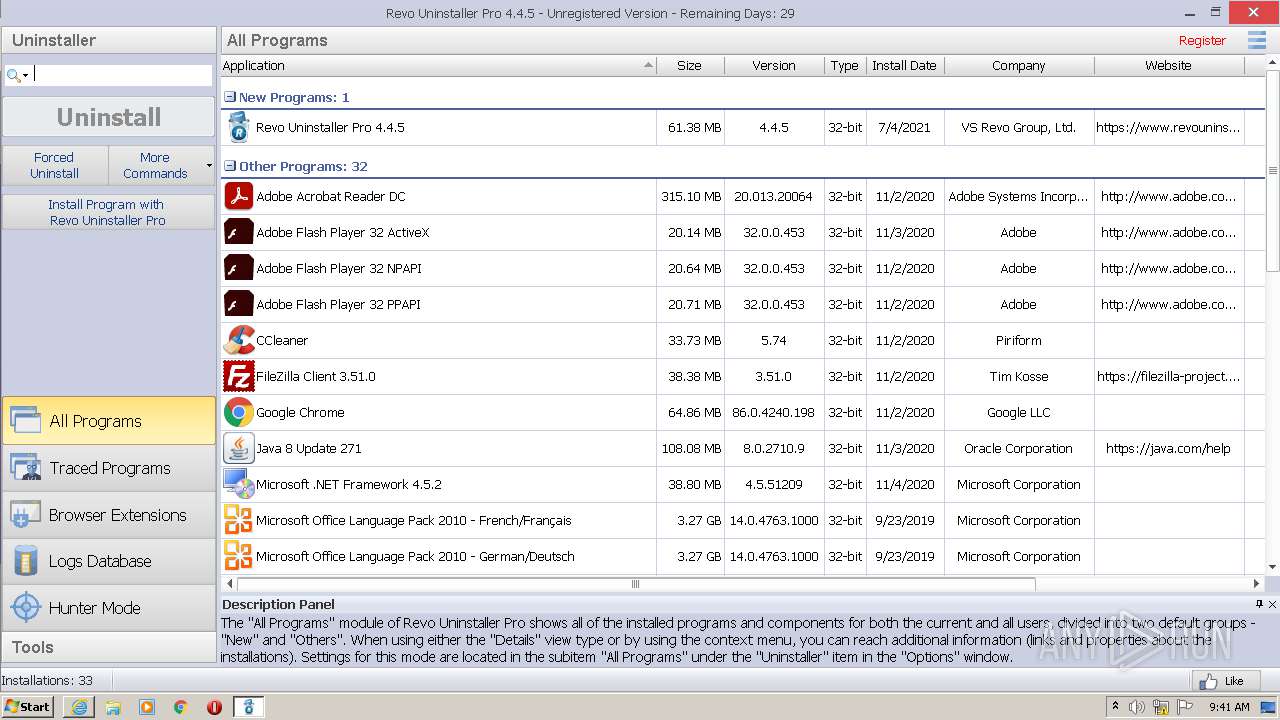Click the Java 8 Update 271 icon
Screen dimensions: 1280x720
click(x=238, y=448)
